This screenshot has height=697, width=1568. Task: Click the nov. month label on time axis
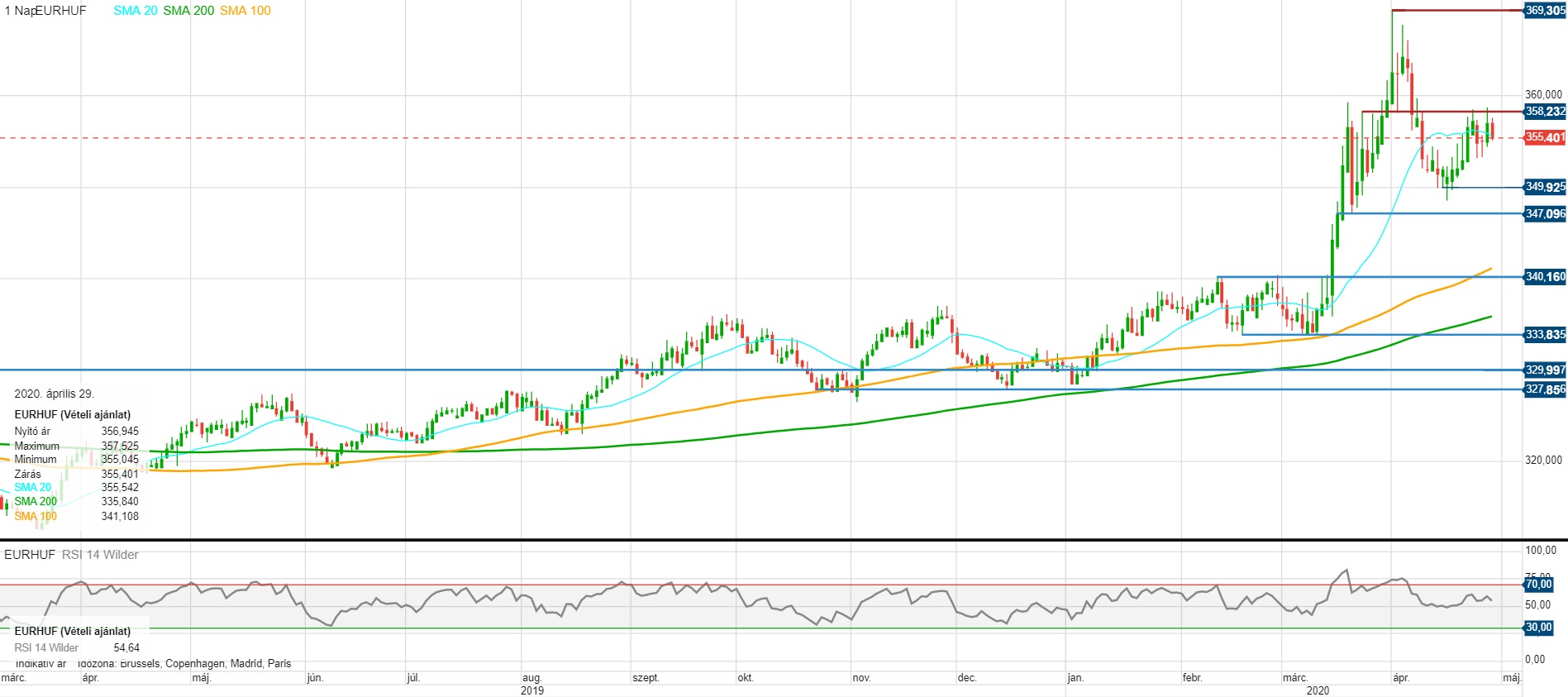pos(861,678)
